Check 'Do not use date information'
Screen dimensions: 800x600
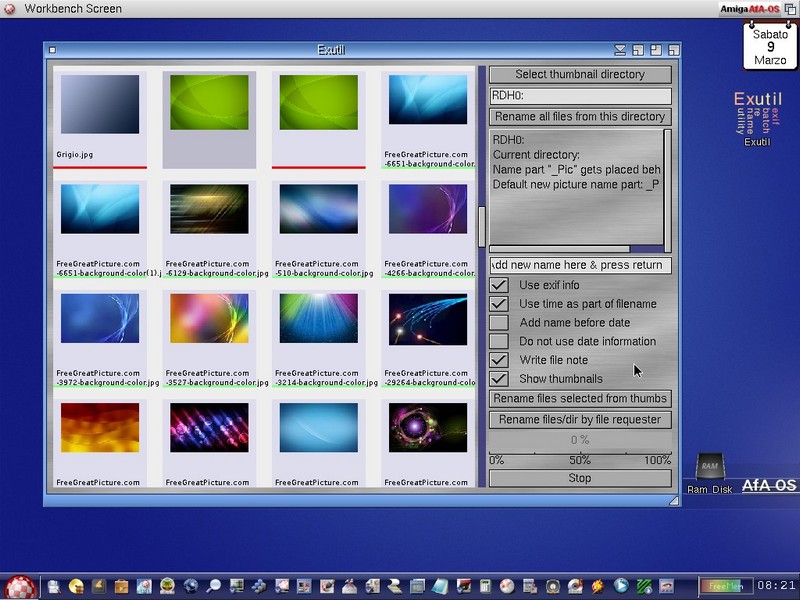[499, 342]
